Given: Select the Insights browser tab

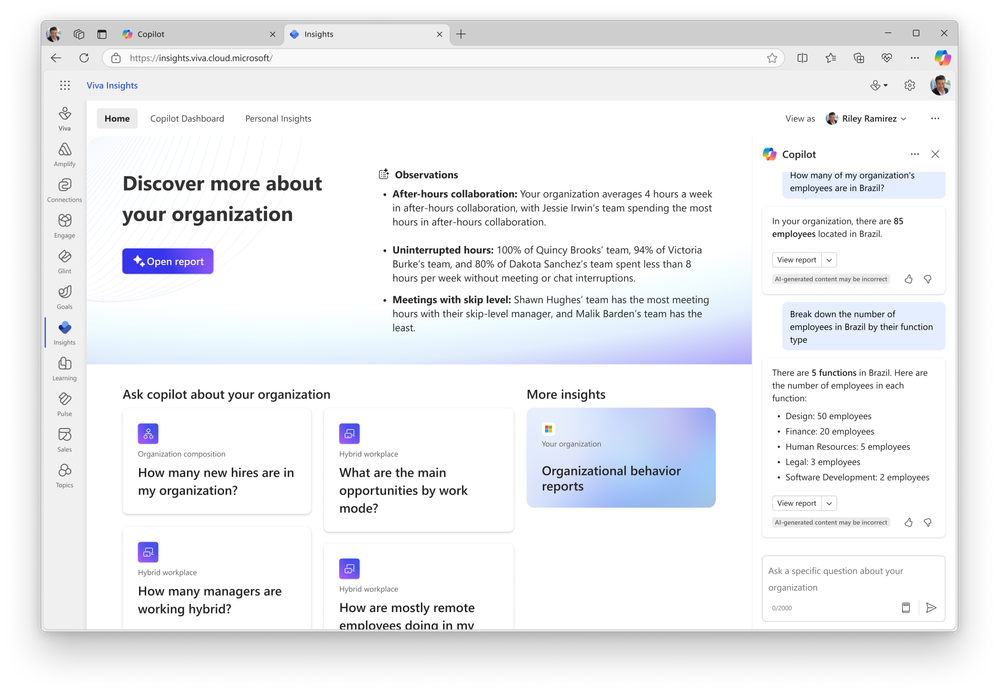Looking at the screenshot, I should tap(366, 34).
